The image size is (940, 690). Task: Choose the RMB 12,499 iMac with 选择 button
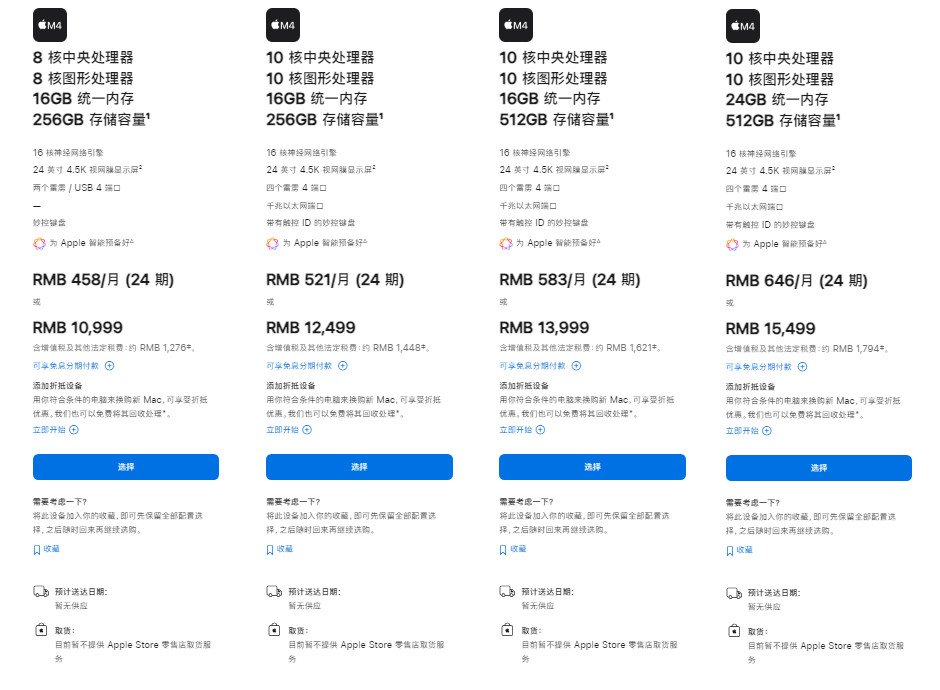(x=359, y=467)
